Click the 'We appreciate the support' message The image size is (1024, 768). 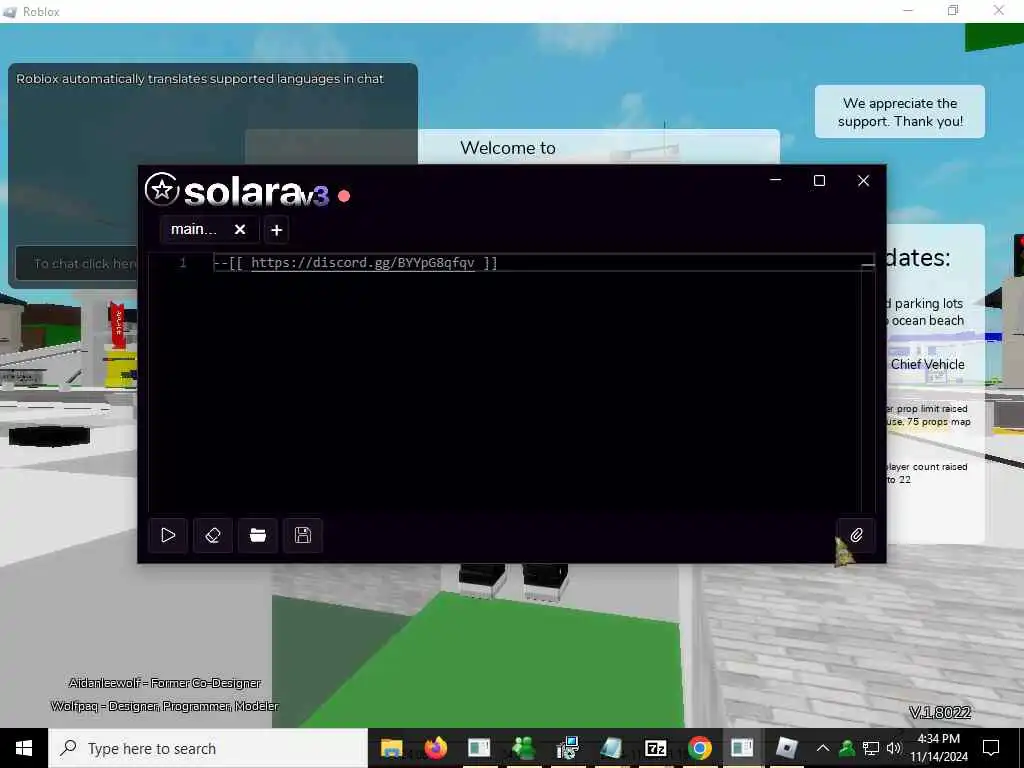900,112
